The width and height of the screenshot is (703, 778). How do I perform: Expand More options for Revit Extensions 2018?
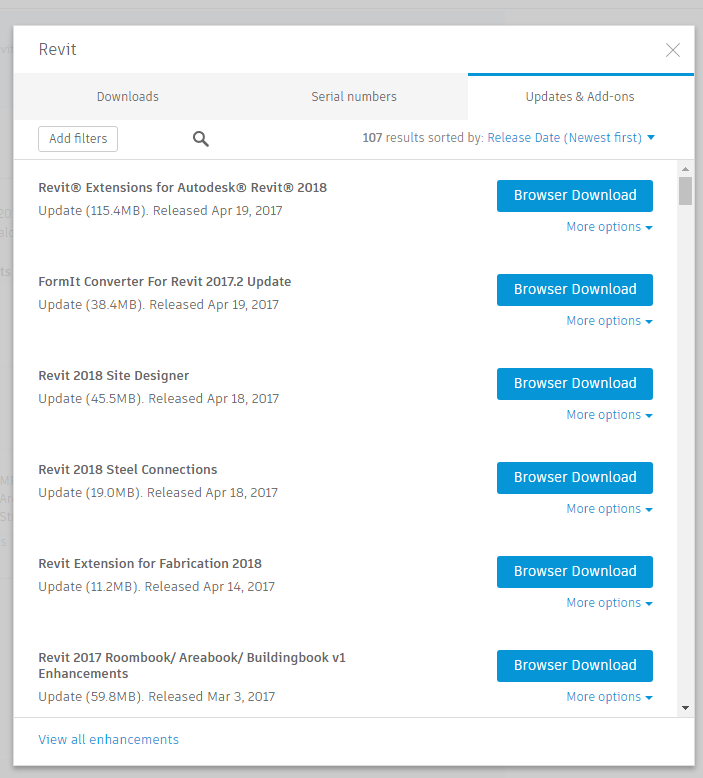609,227
